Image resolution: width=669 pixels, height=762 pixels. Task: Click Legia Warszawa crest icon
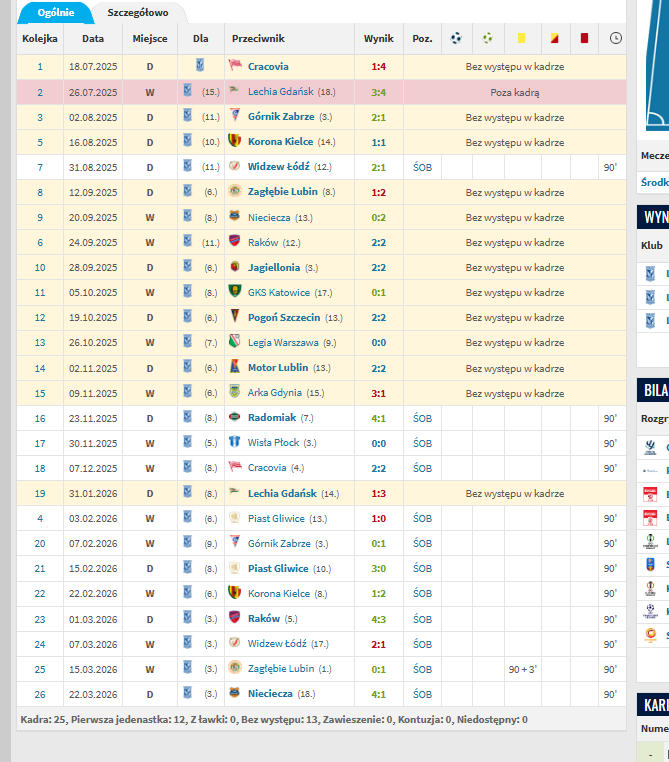tap(235, 341)
